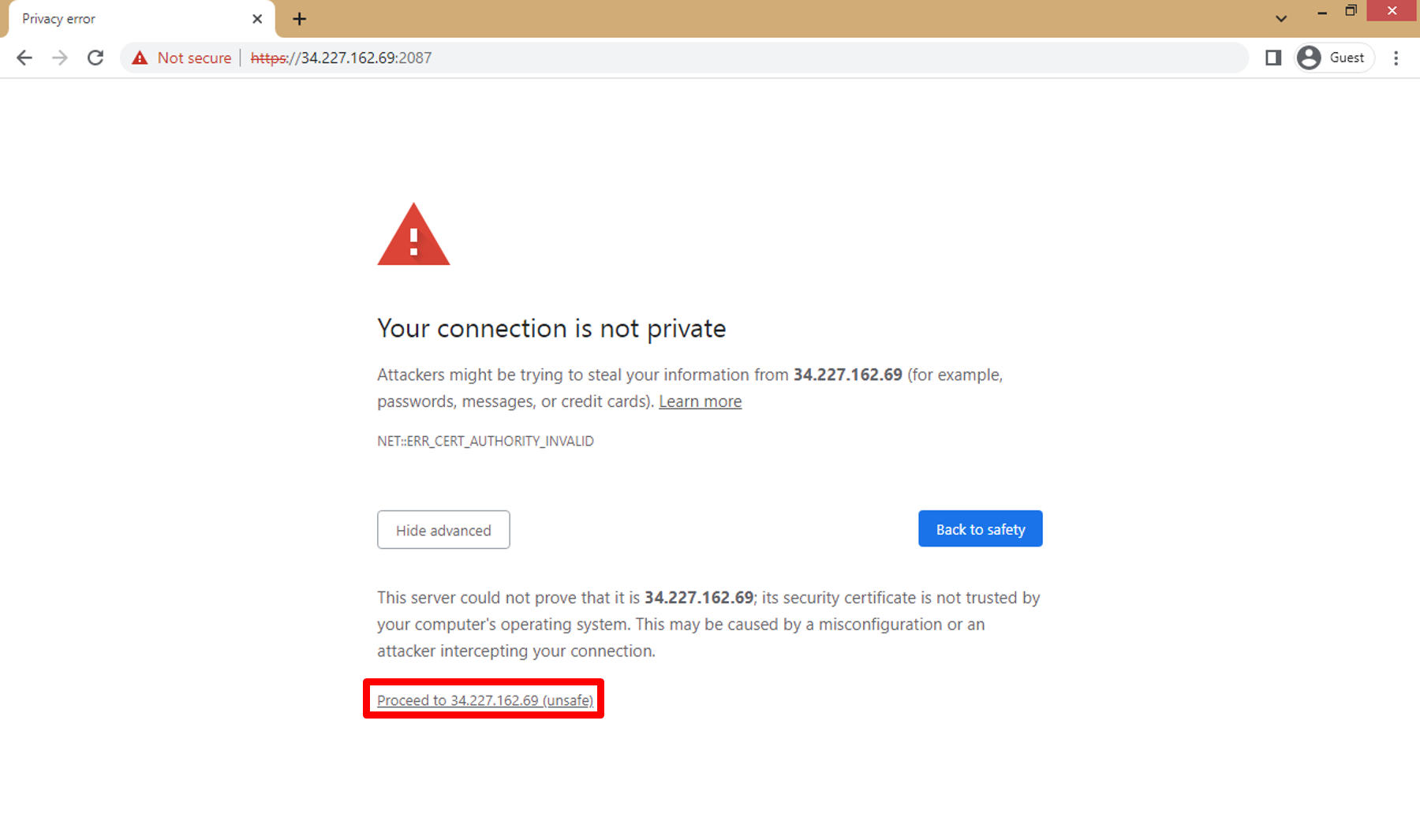Open the Learn more link
This screenshot has height=840, width=1420.
click(x=700, y=401)
